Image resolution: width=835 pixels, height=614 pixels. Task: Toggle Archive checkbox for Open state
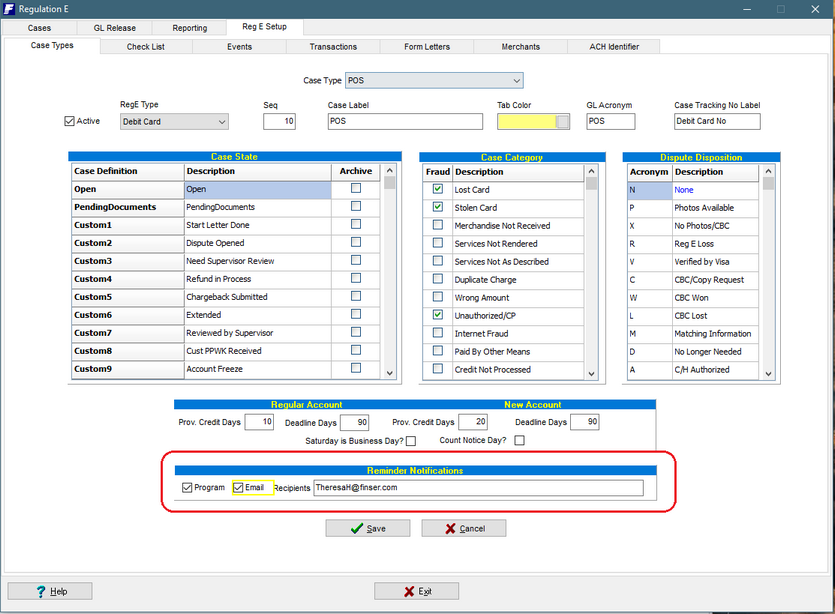[x=356, y=188]
